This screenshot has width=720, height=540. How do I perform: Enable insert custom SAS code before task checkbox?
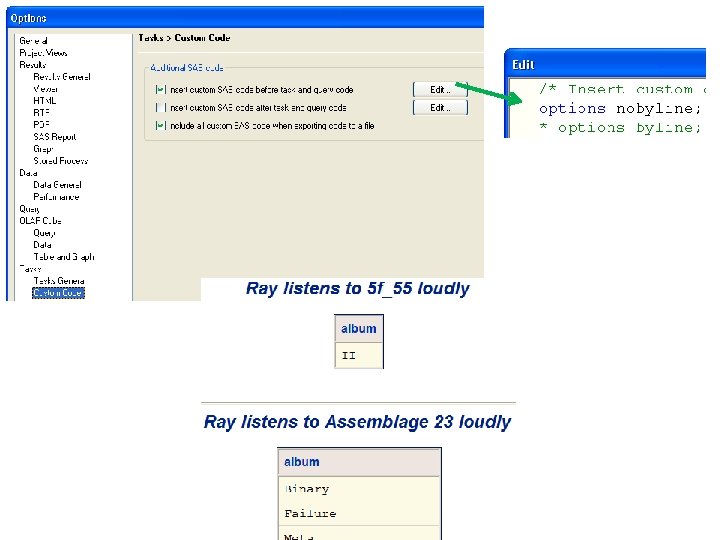pos(160,90)
